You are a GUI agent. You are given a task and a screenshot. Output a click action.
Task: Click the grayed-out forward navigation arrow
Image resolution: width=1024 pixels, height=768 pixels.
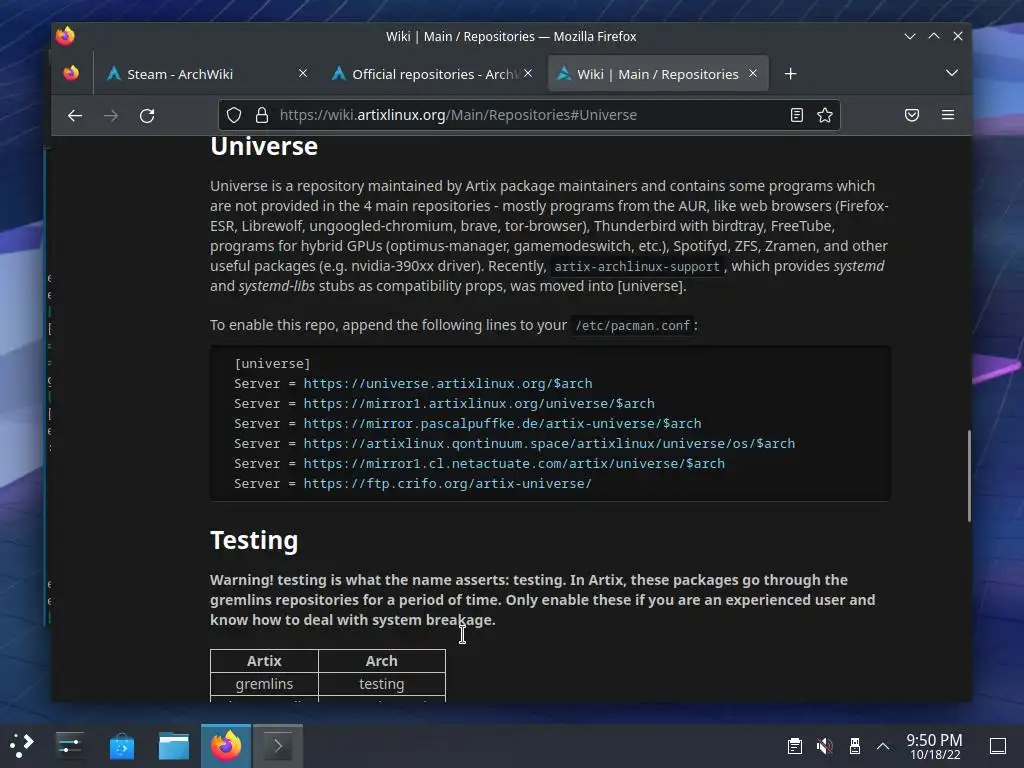coord(111,116)
